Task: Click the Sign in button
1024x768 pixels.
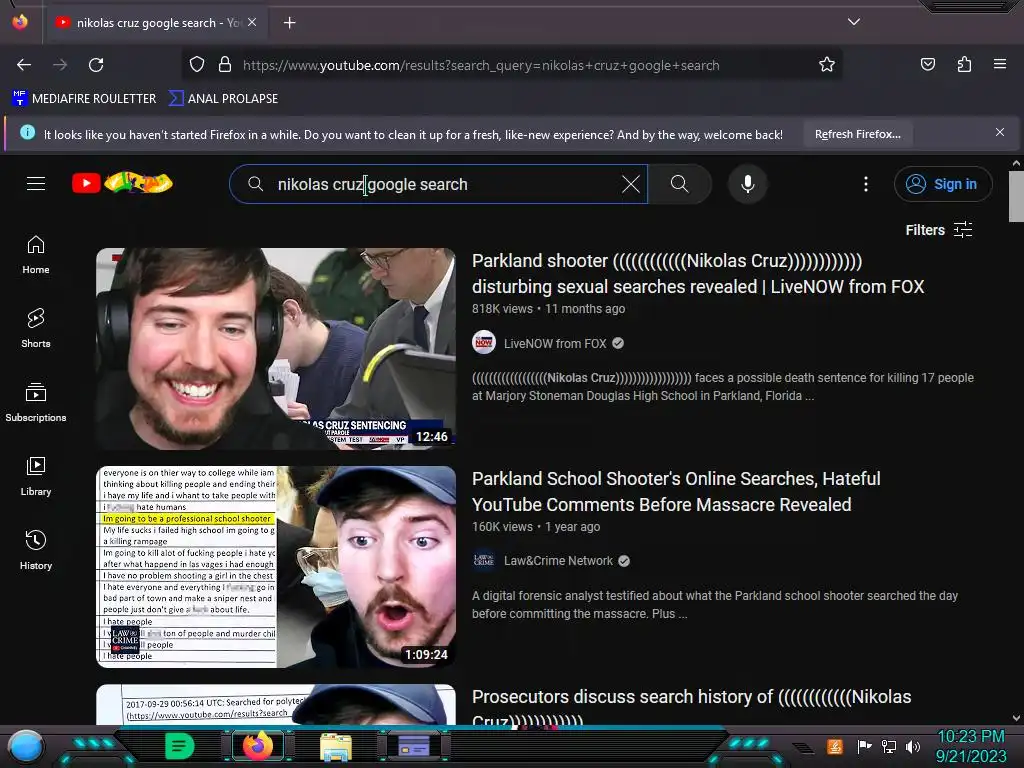Action: (x=942, y=184)
